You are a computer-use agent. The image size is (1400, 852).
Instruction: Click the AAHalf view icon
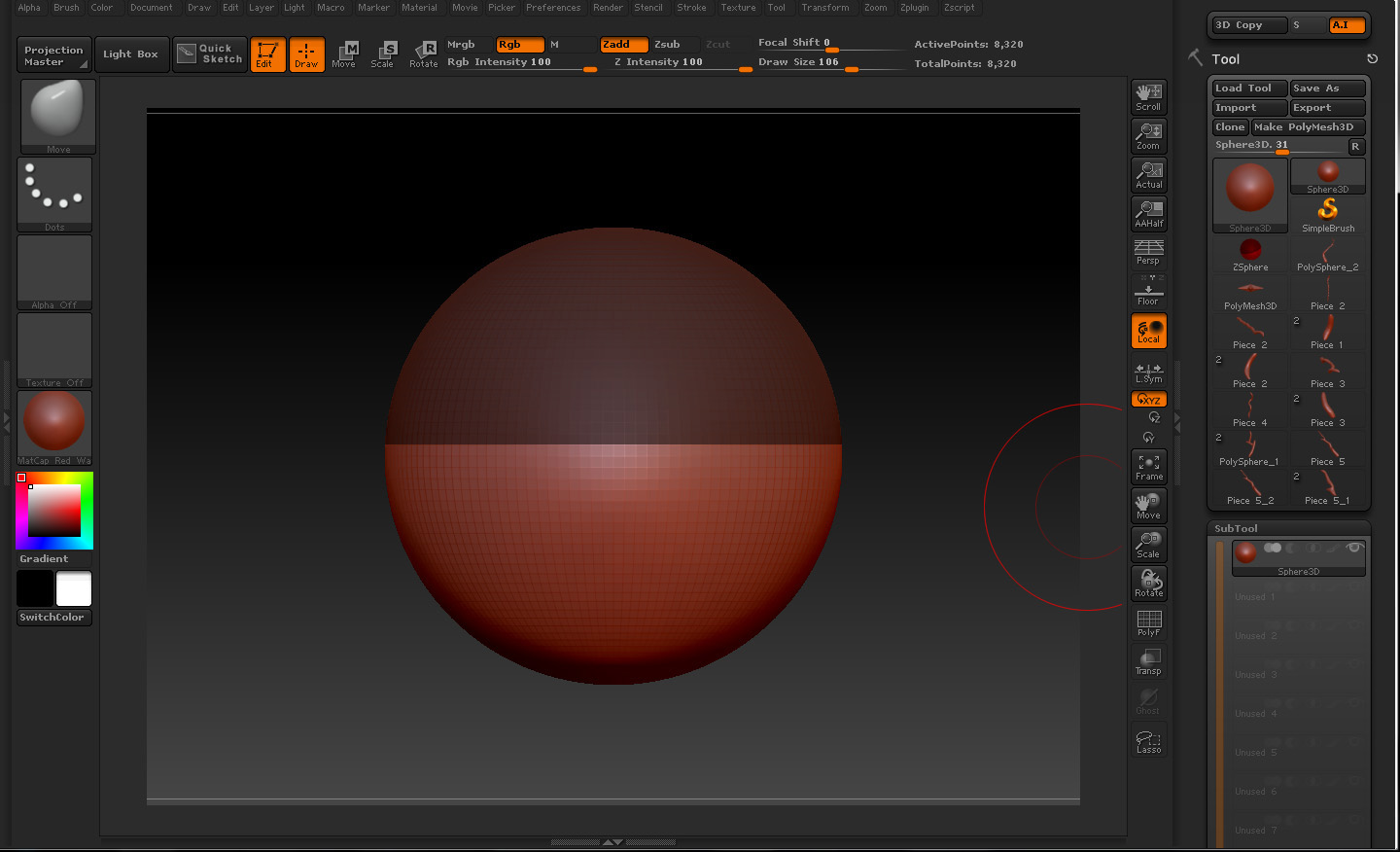tap(1148, 214)
